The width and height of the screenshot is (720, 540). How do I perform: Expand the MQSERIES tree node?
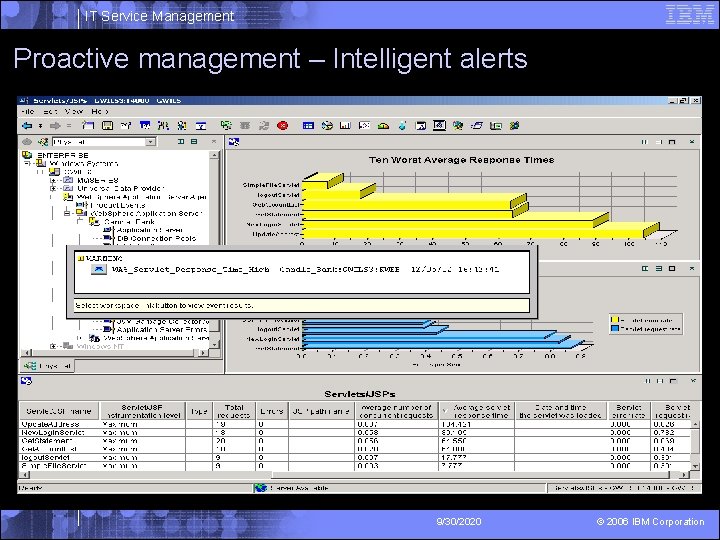tap(53, 180)
